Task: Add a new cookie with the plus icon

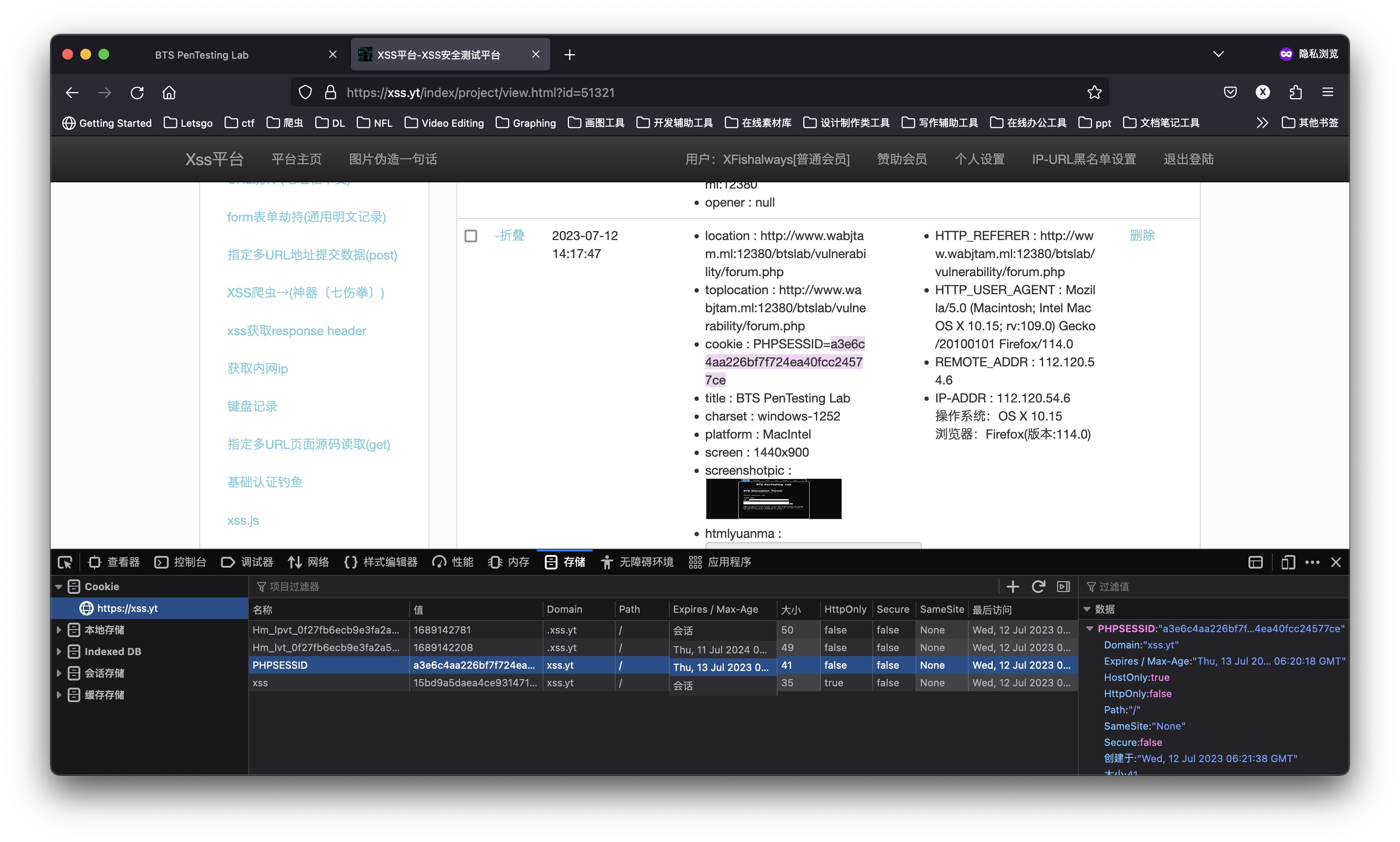Action: point(1012,586)
